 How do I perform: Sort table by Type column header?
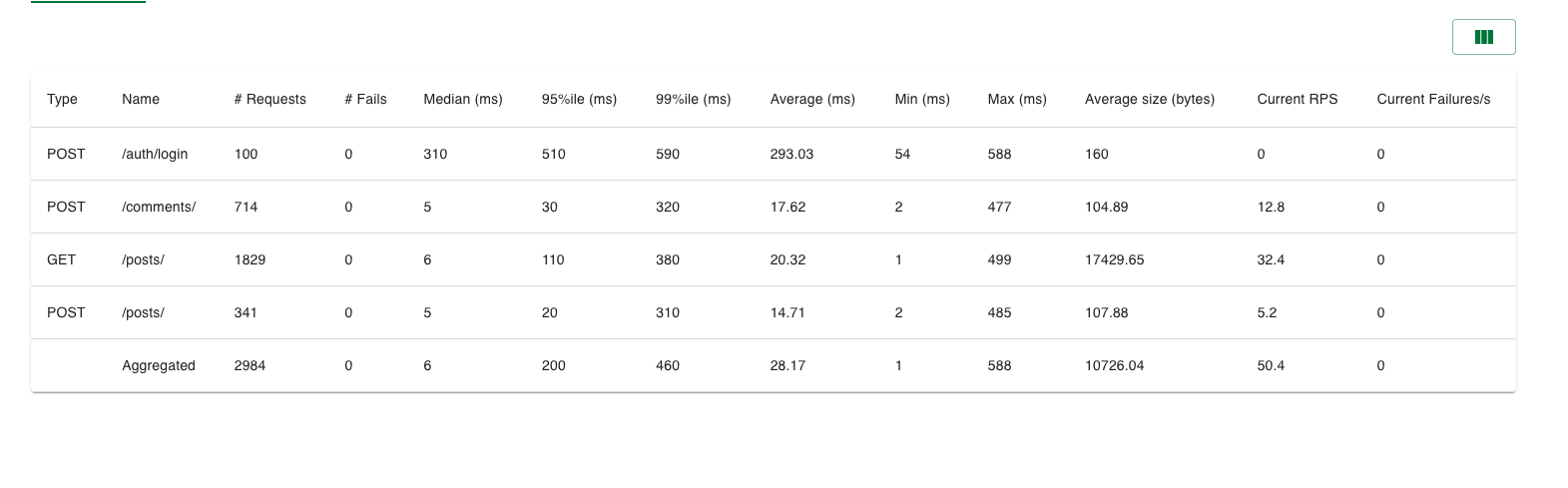(62, 100)
